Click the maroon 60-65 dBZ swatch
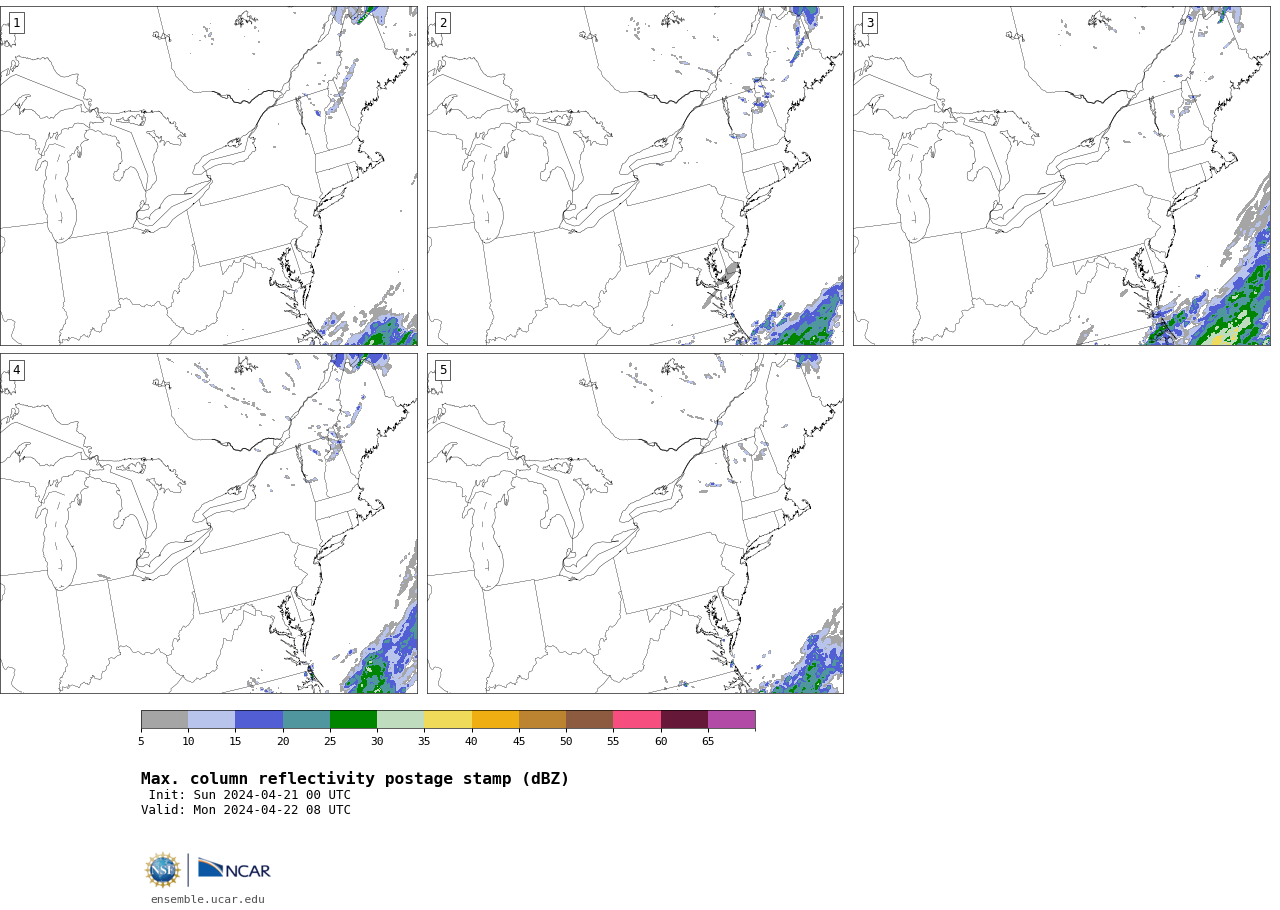Image resolution: width=1280 pixels, height=910 pixels. (x=684, y=720)
